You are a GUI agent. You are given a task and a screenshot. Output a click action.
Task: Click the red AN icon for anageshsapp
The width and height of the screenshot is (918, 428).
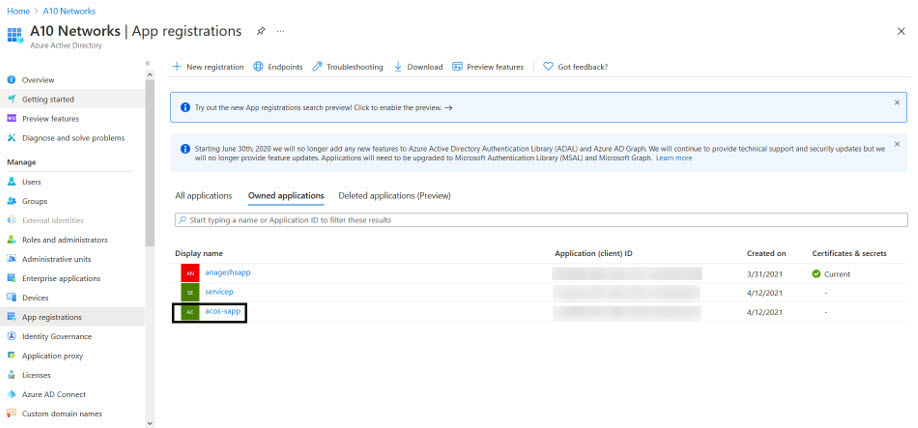[190, 273]
